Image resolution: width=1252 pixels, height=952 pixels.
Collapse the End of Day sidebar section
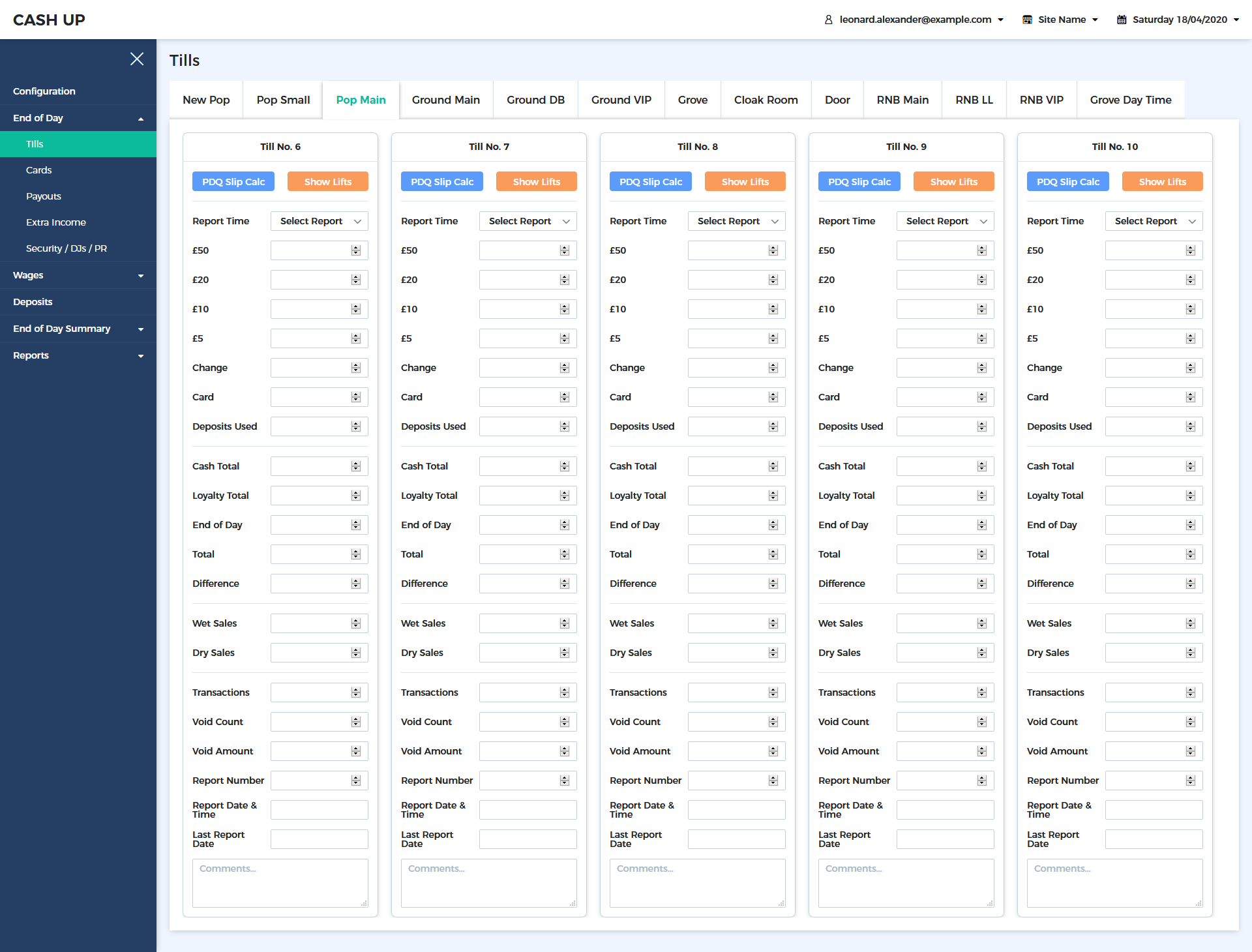point(78,118)
